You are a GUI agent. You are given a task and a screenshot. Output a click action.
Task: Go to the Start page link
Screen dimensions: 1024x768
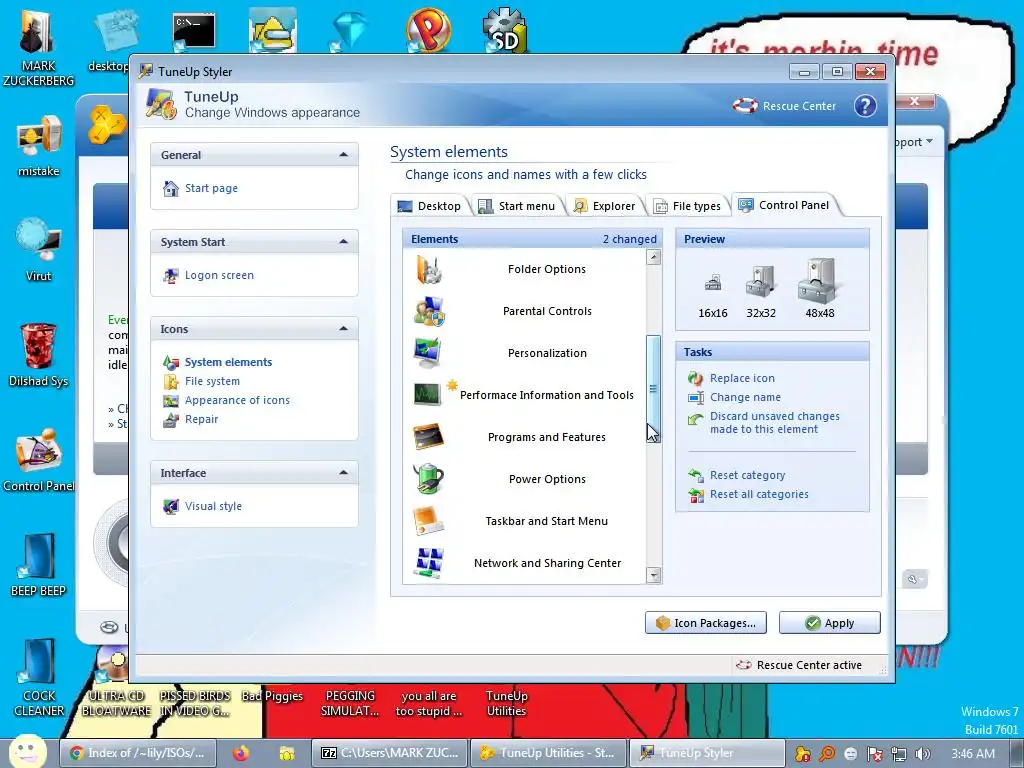click(x=211, y=188)
